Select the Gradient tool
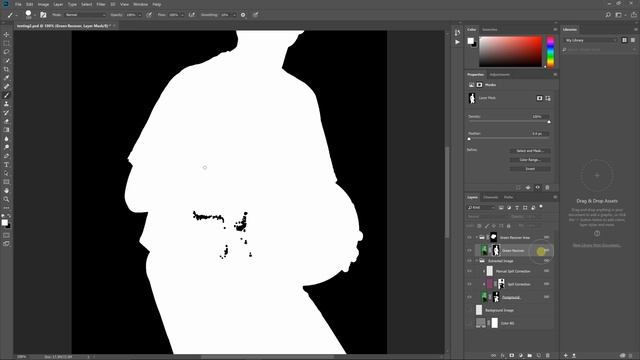This screenshot has height=360, width=640. pos(6,130)
